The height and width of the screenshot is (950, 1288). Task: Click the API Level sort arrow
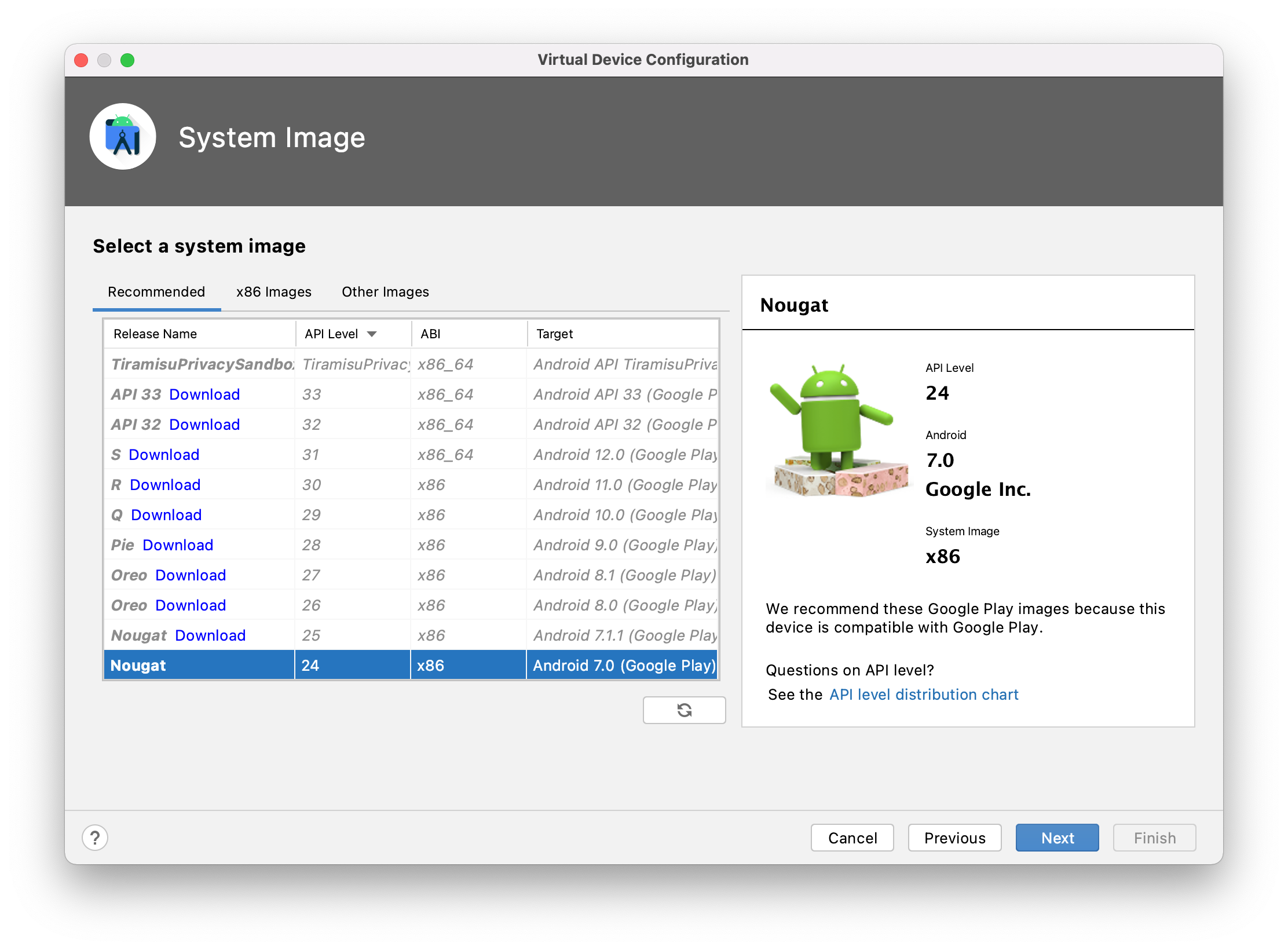pyautogui.click(x=372, y=334)
